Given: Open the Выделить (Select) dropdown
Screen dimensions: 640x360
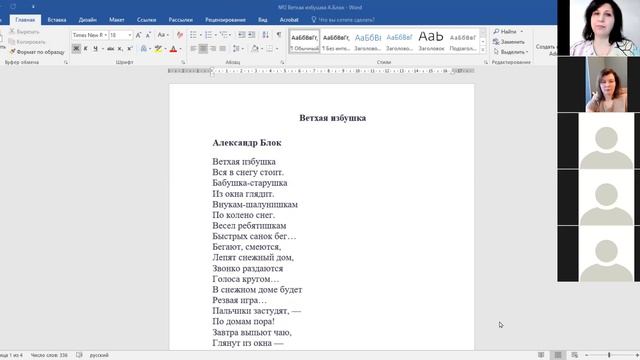Looking at the screenshot, I should pos(510,52).
